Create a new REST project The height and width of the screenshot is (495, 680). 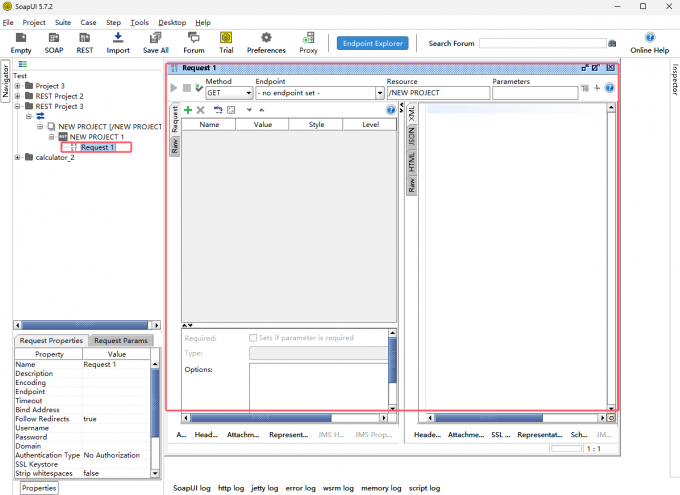85,43
